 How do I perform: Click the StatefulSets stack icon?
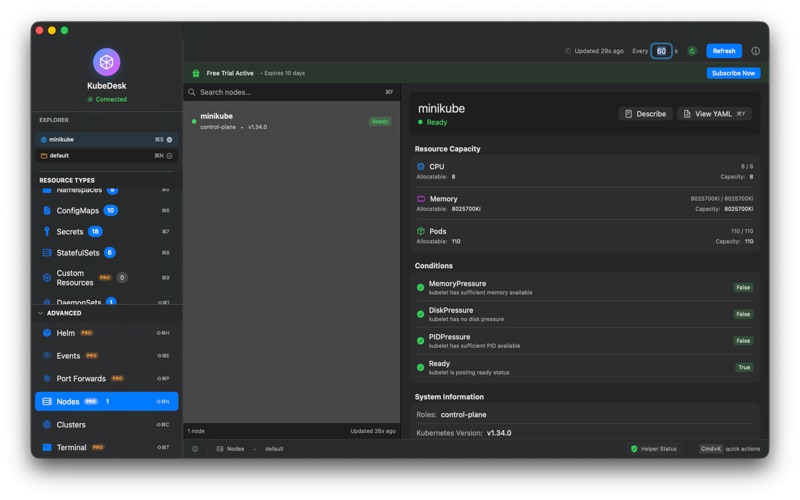[x=47, y=253]
